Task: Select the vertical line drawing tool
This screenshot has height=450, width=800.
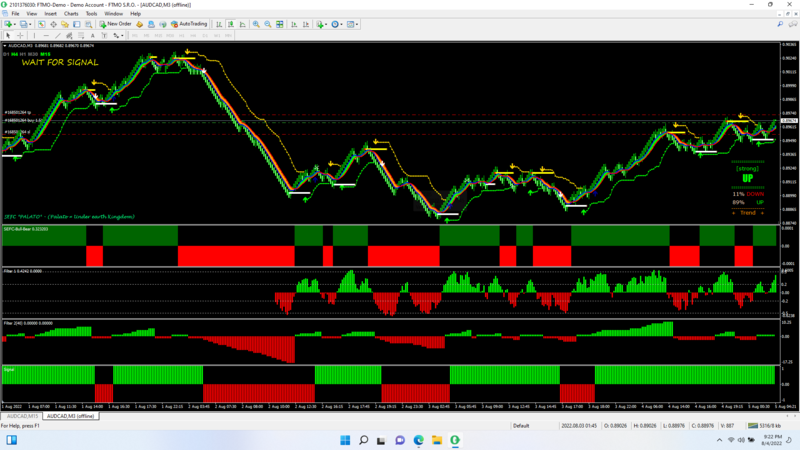Action: coord(34,35)
